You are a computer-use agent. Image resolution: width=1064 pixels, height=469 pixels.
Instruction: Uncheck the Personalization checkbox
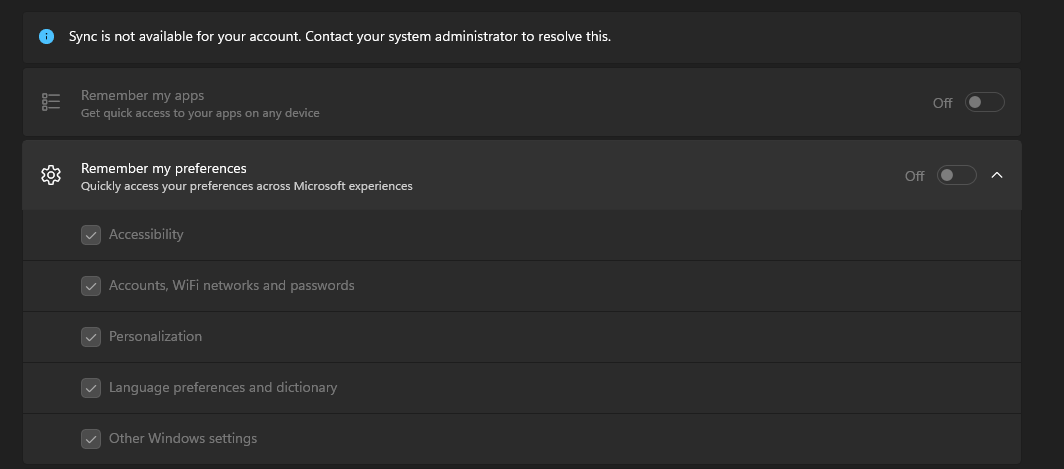(91, 337)
